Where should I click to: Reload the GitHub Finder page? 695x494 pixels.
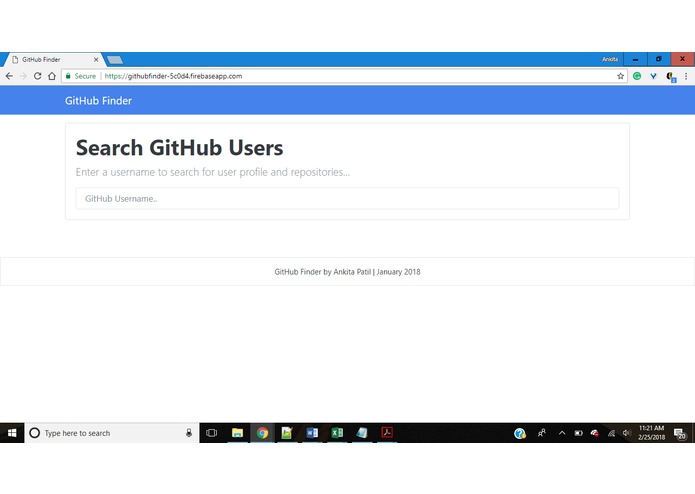[38, 76]
